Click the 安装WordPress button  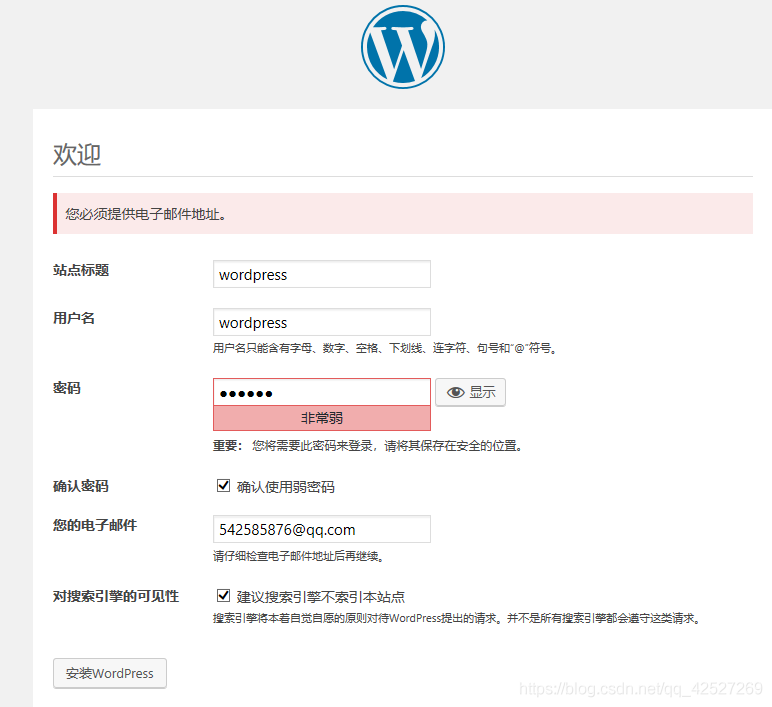click(x=110, y=673)
